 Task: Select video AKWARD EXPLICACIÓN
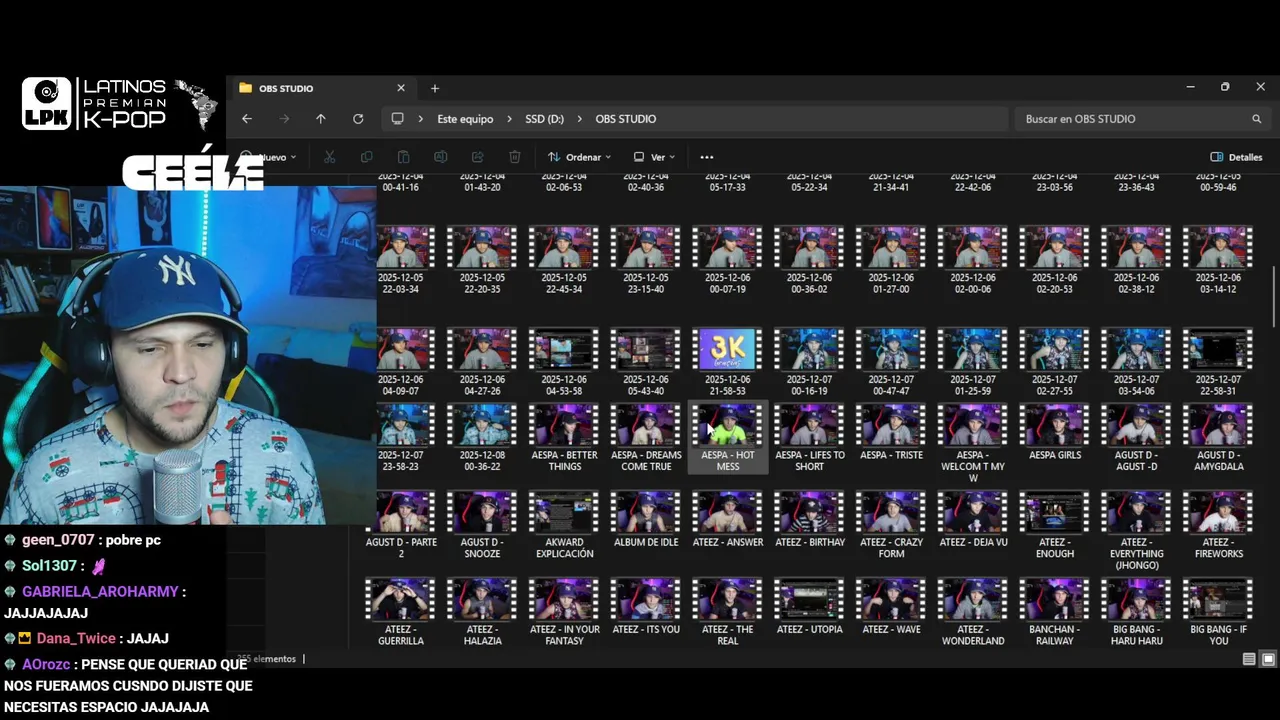[564, 525]
